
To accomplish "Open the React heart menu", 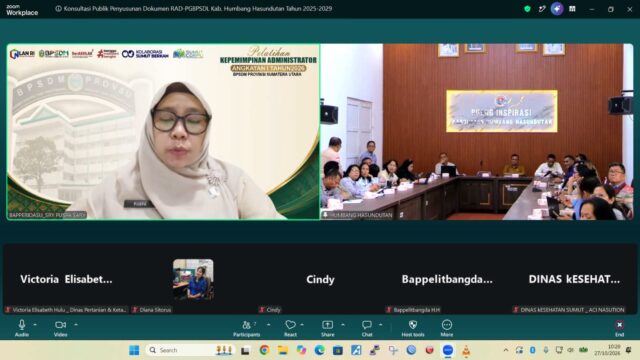I will tap(290, 328).
